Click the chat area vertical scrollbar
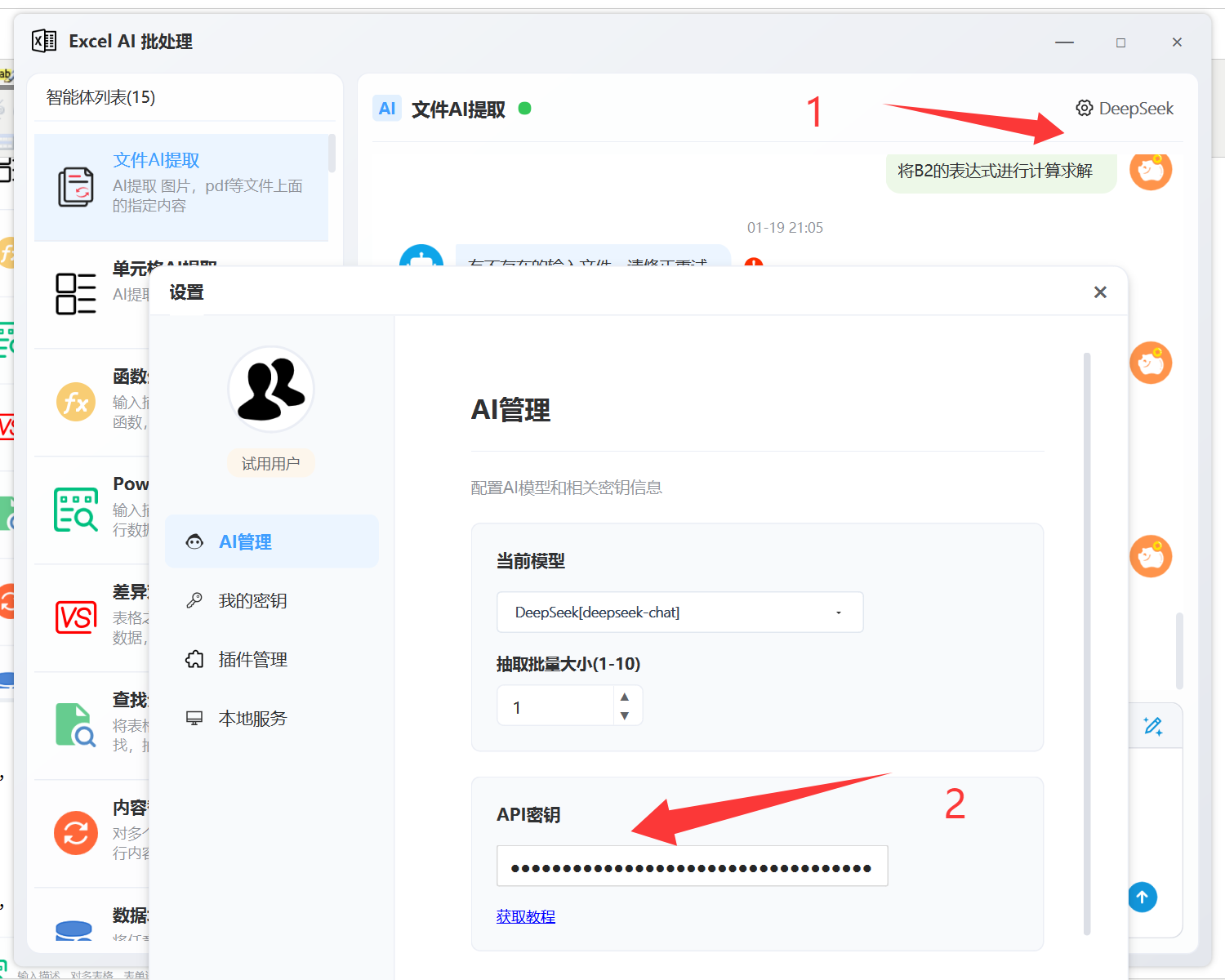This screenshot has width=1225, height=980. pos(1179,651)
